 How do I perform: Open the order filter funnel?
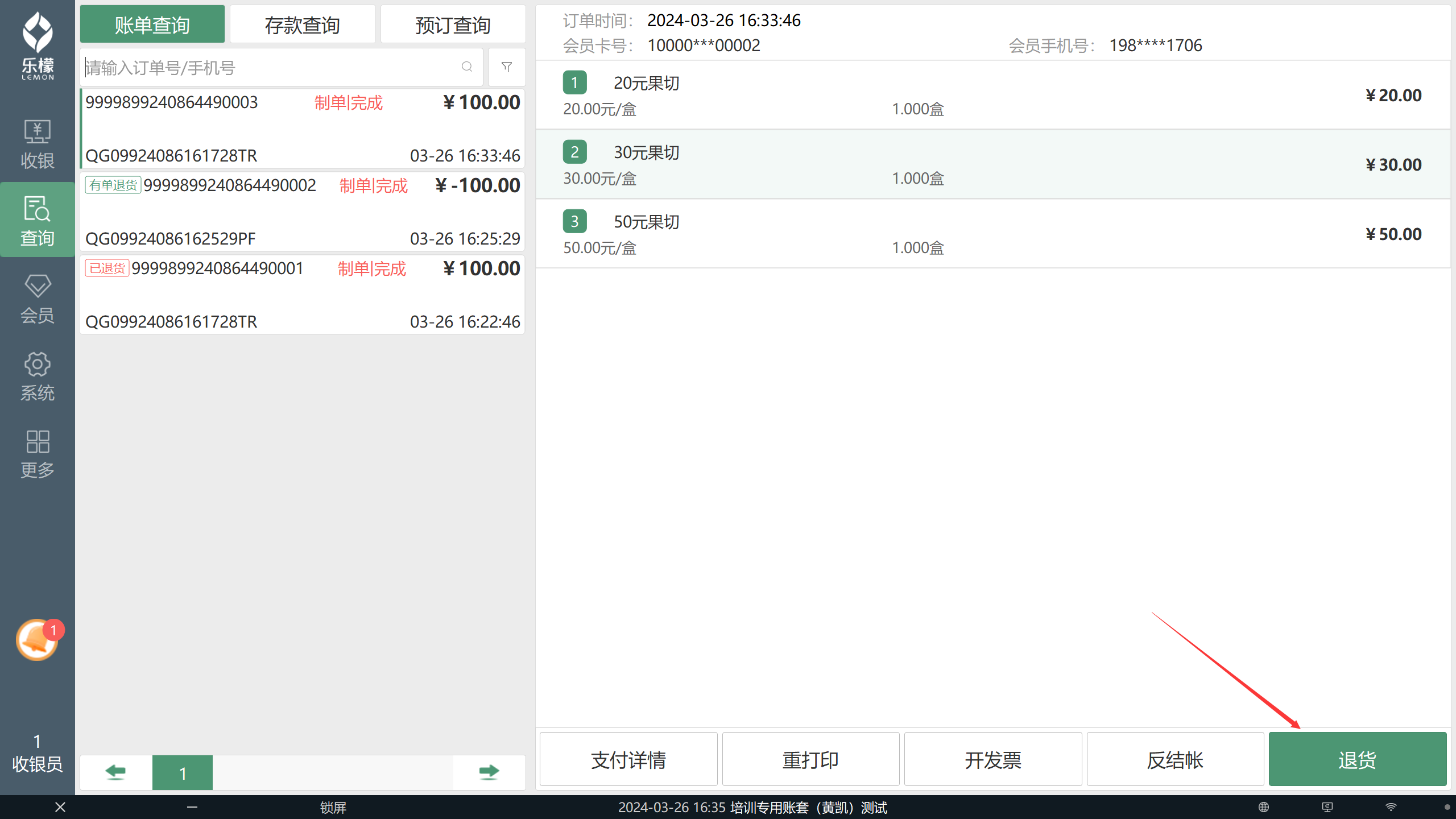[x=507, y=67]
